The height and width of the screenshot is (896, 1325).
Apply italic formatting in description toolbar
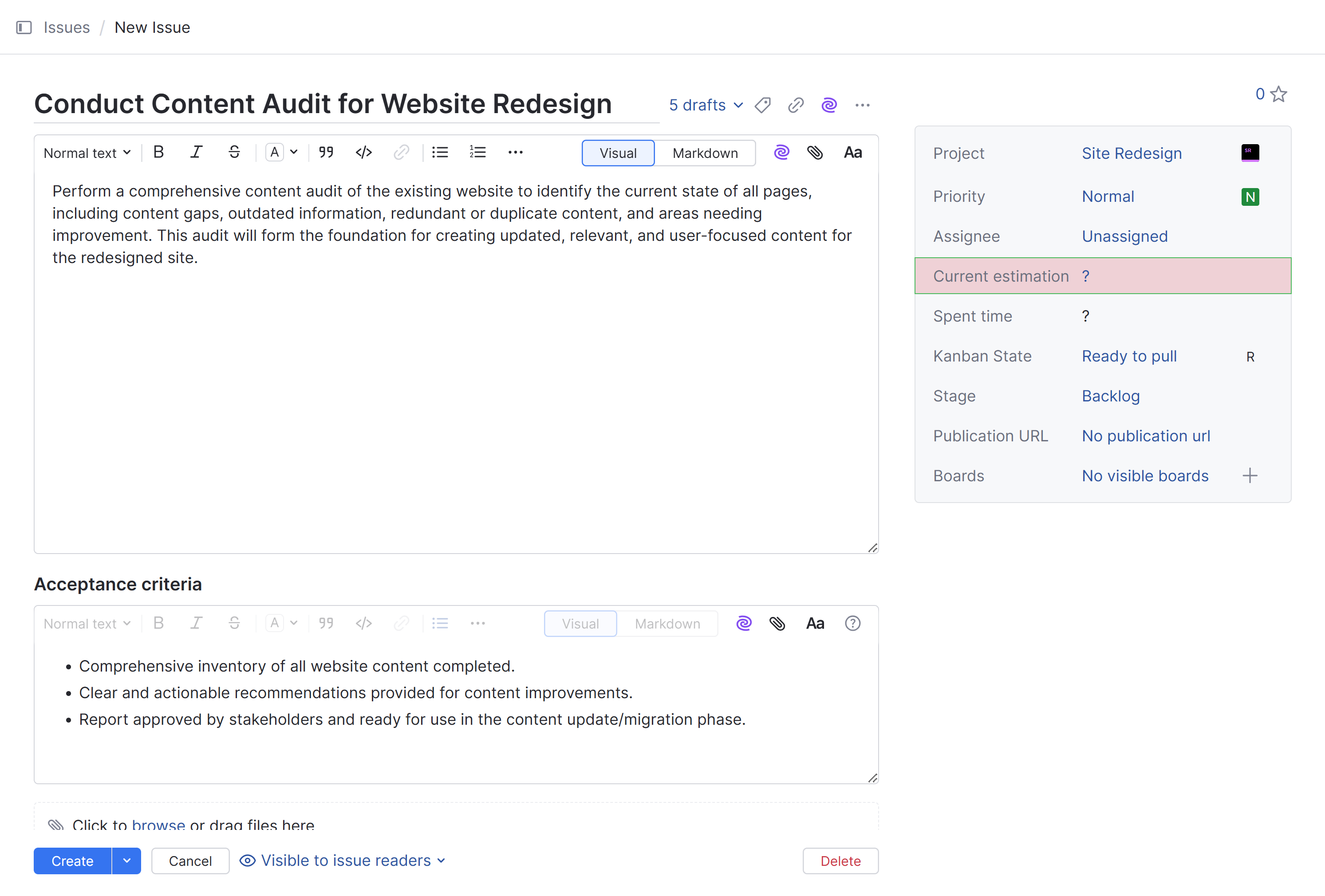click(196, 152)
